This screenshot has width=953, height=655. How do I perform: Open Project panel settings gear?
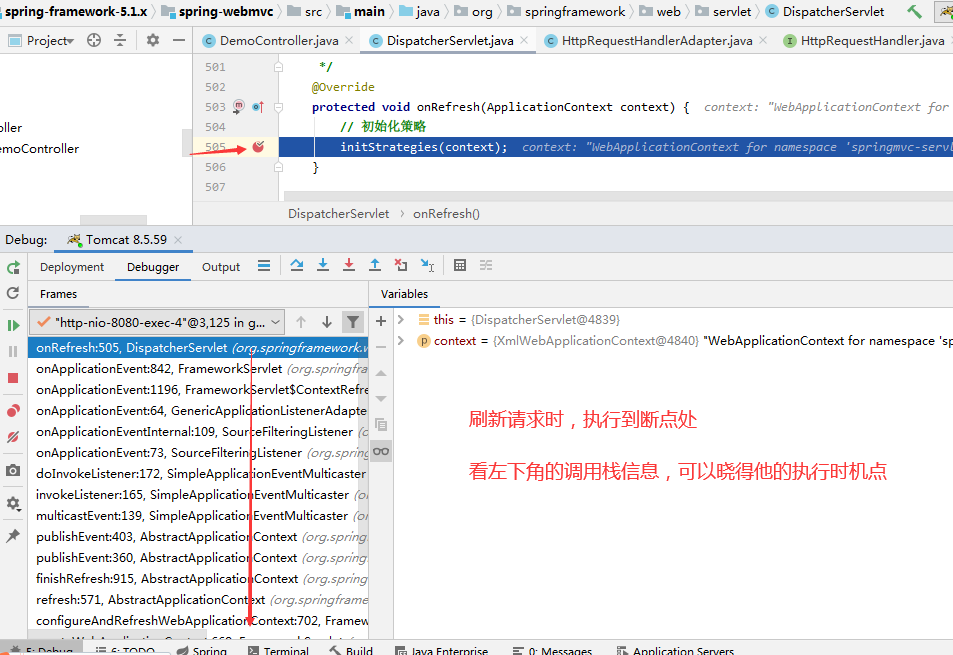point(153,40)
